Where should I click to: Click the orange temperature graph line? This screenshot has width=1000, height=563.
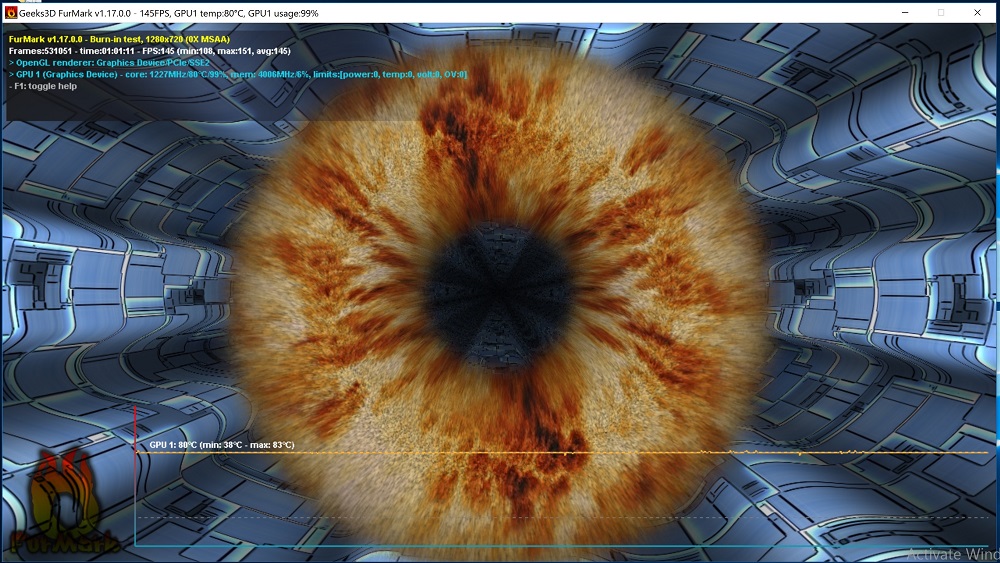point(560,453)
